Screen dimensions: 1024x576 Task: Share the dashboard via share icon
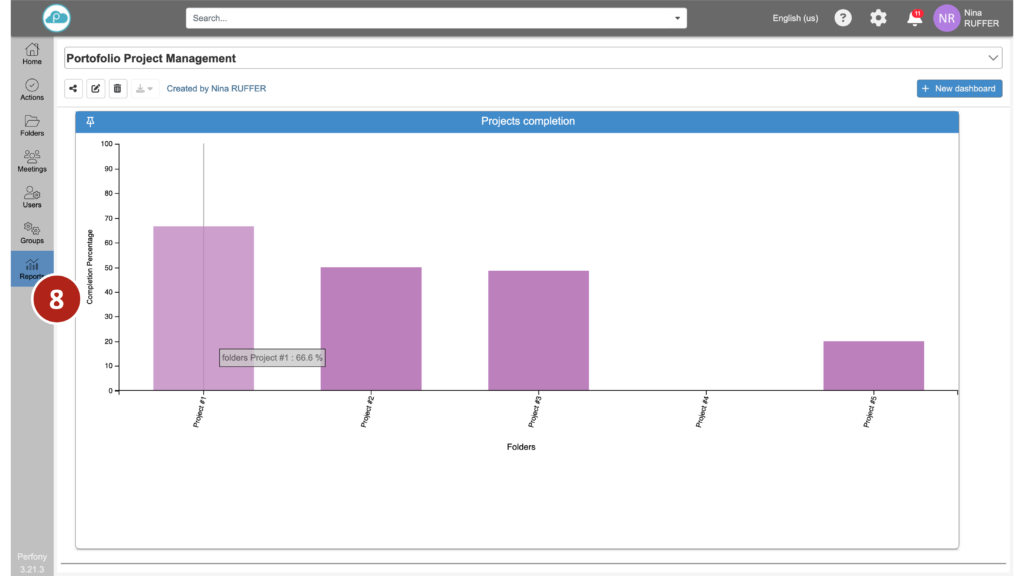click(74, 89)
